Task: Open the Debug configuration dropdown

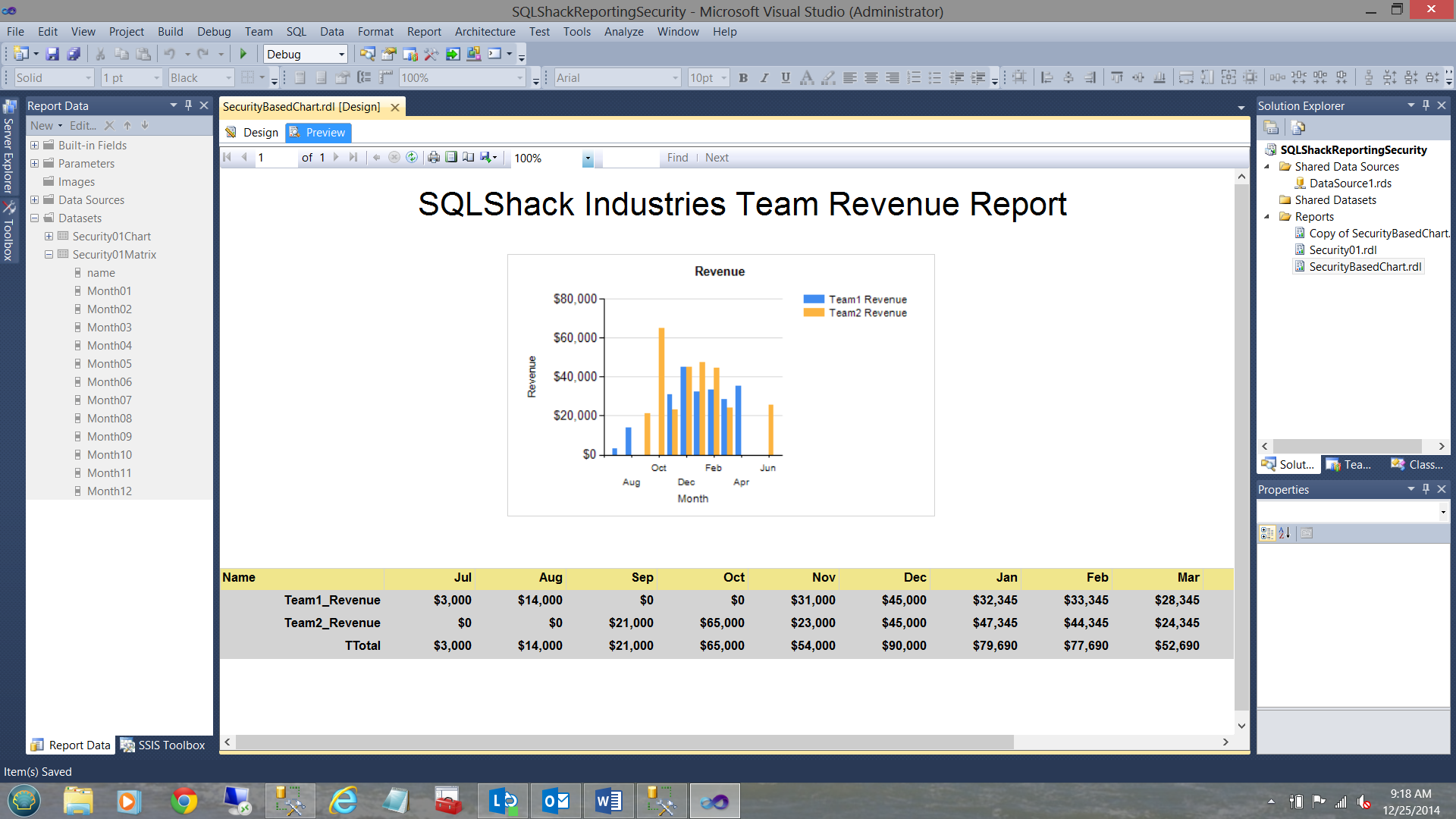Action: (x=341, y=55)
